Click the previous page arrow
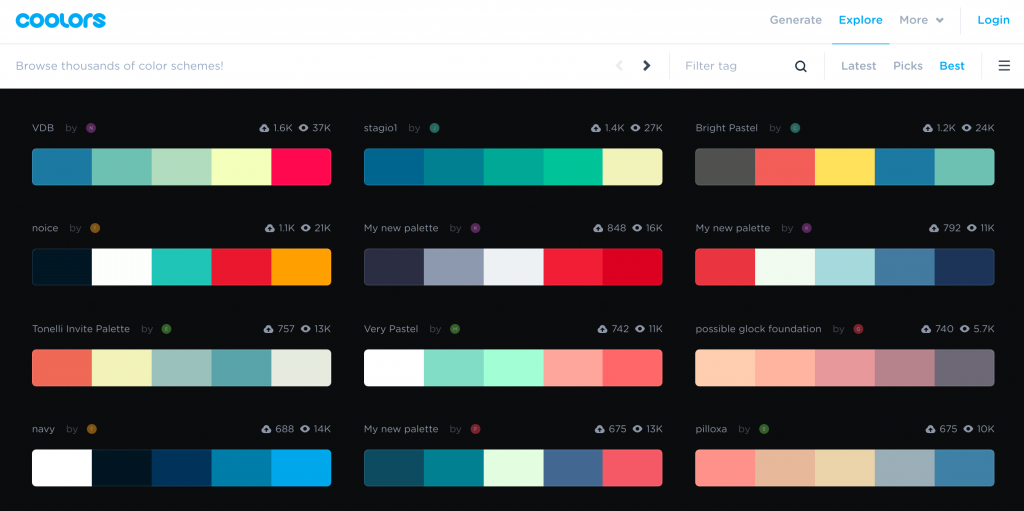Screen dimensions: 1024x511 click(x=619, y=65)
